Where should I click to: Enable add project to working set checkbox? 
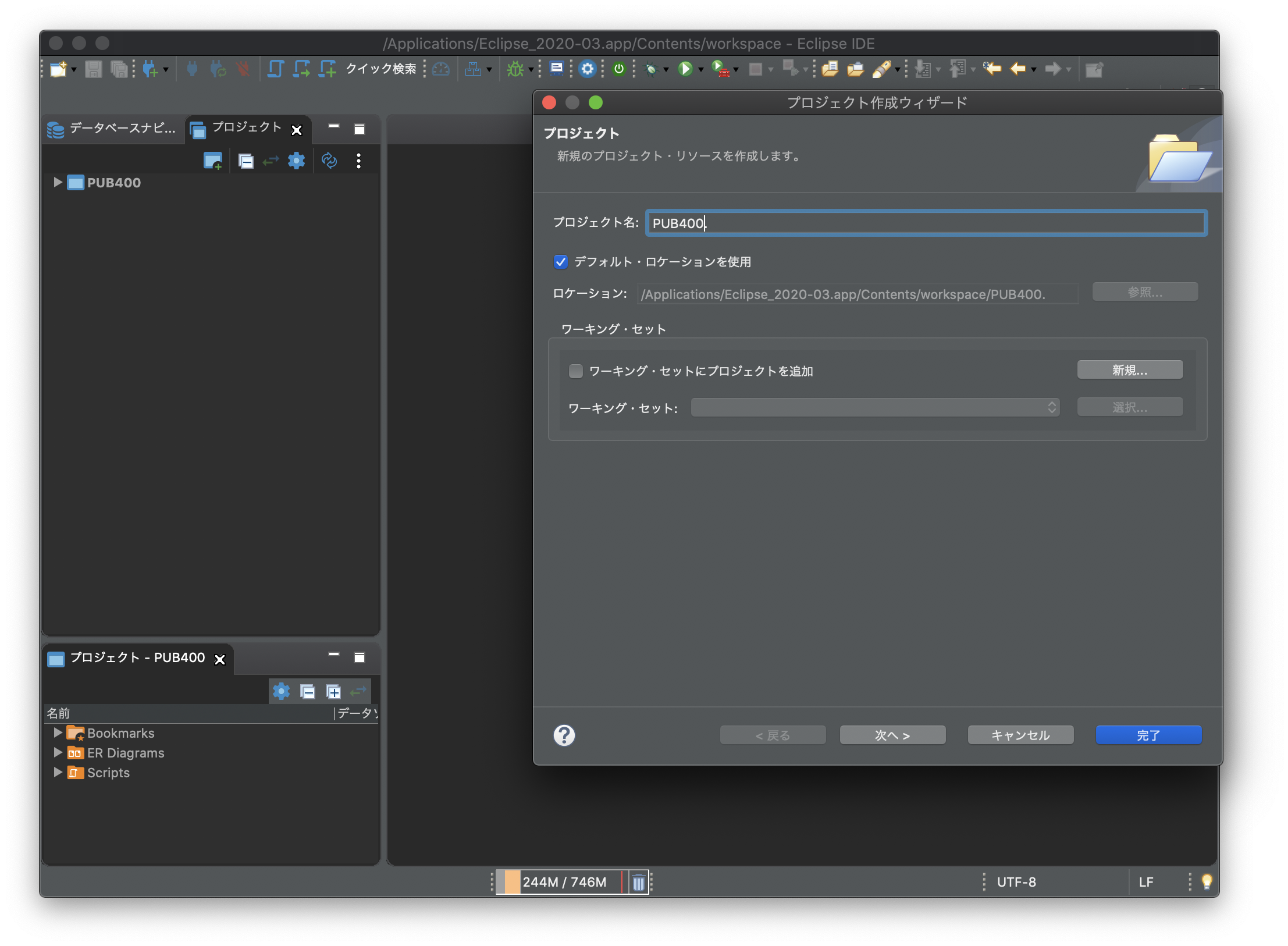tap(576, 371)
